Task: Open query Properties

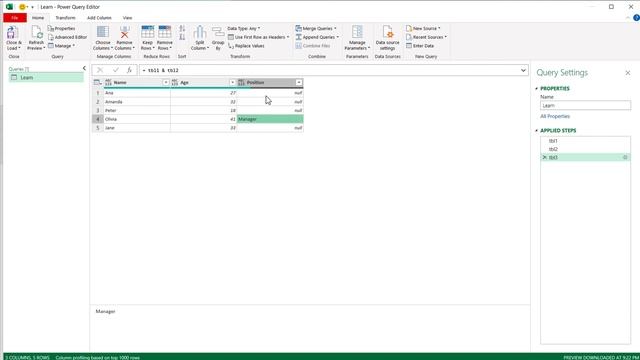Action: [x=62, y=29]
